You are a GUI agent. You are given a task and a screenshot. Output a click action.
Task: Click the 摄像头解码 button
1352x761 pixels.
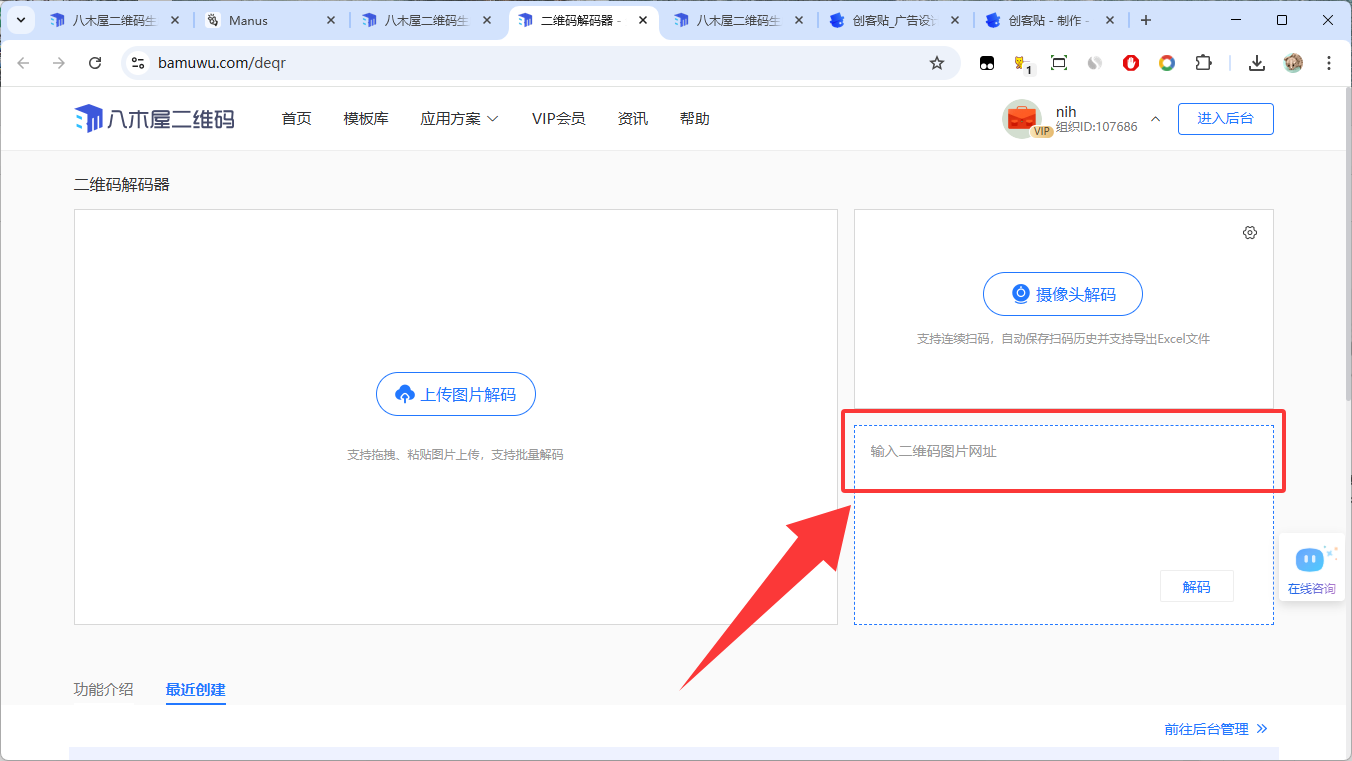click(x=1062, y=294)
